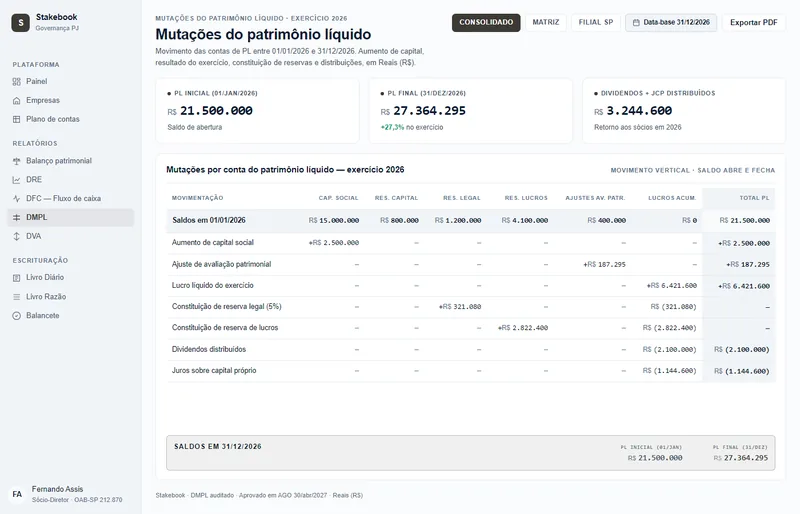The image size is (800, 514).
Task: Select Constituição de reserva legal (5%) row
Action: pyautogui.click(x=470, y=307)
